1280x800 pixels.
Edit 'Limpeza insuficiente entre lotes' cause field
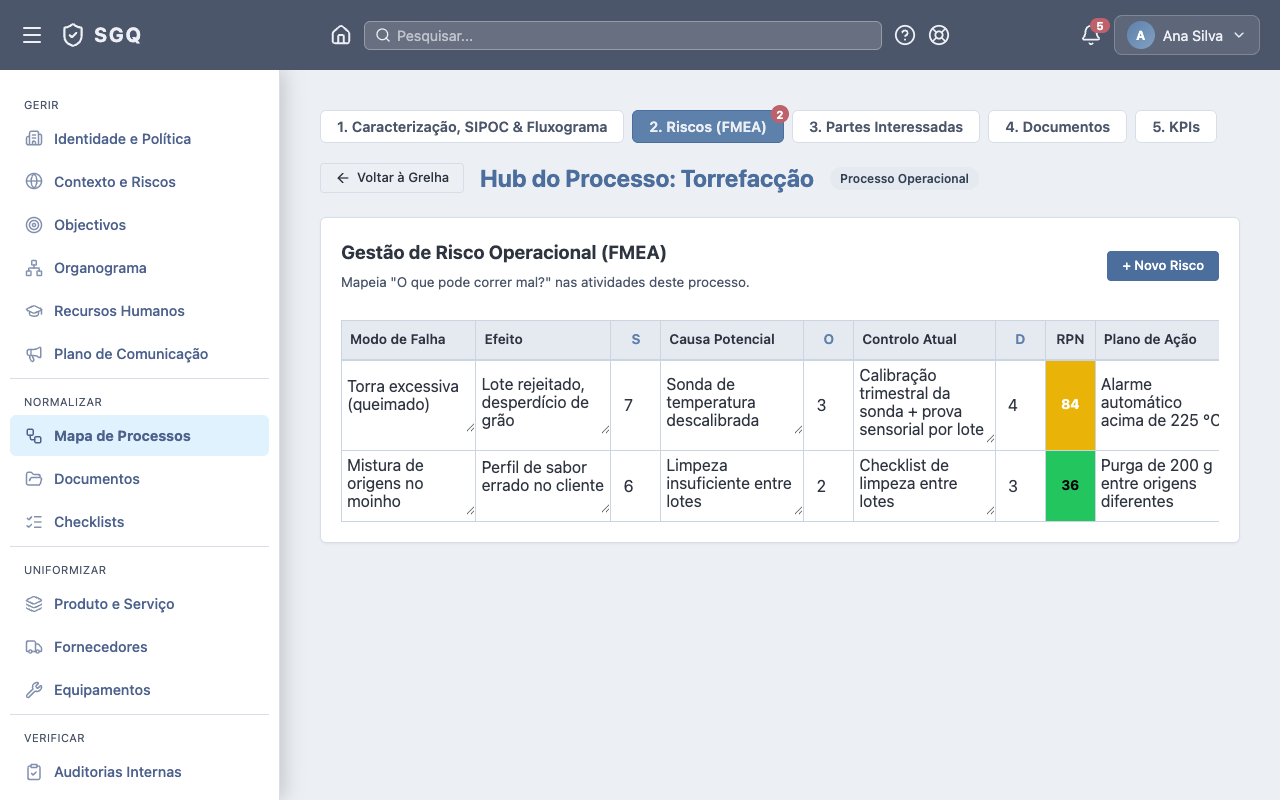[x=732, y=484]
